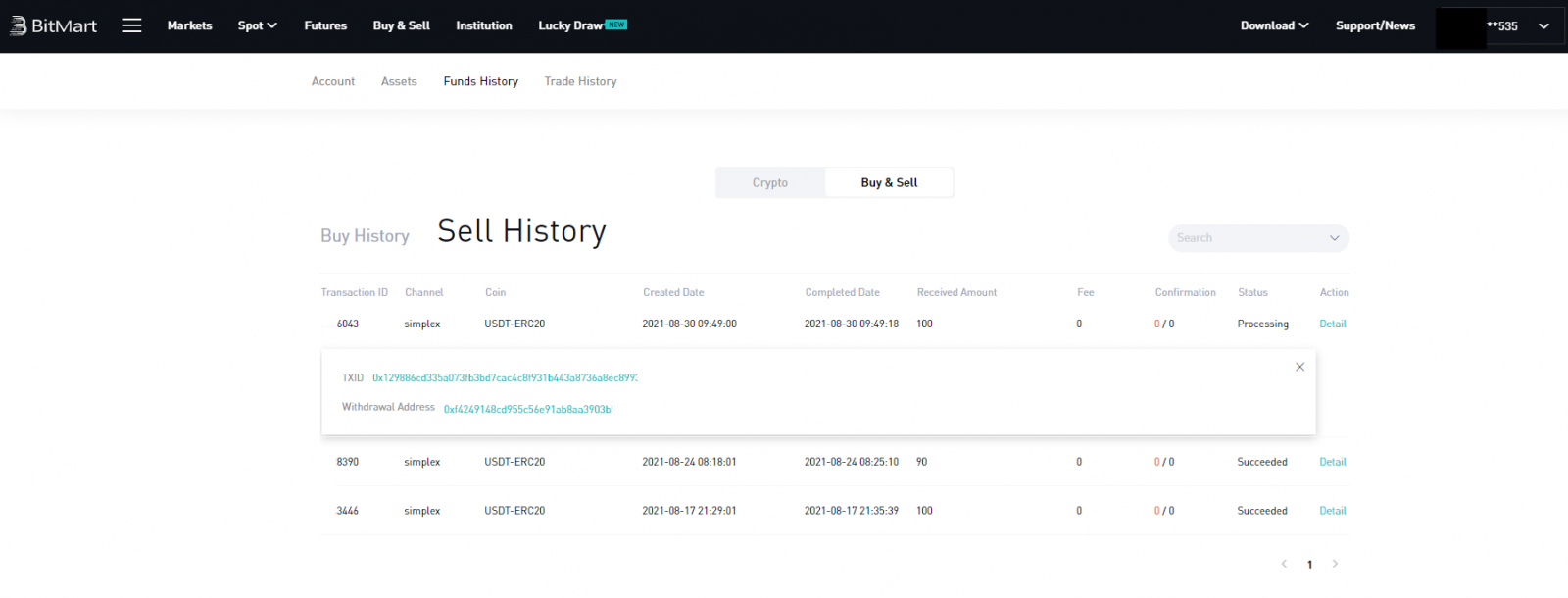Go to the Assets tab
This screenshot has width=1568, height=598.
tap(399, 81)
